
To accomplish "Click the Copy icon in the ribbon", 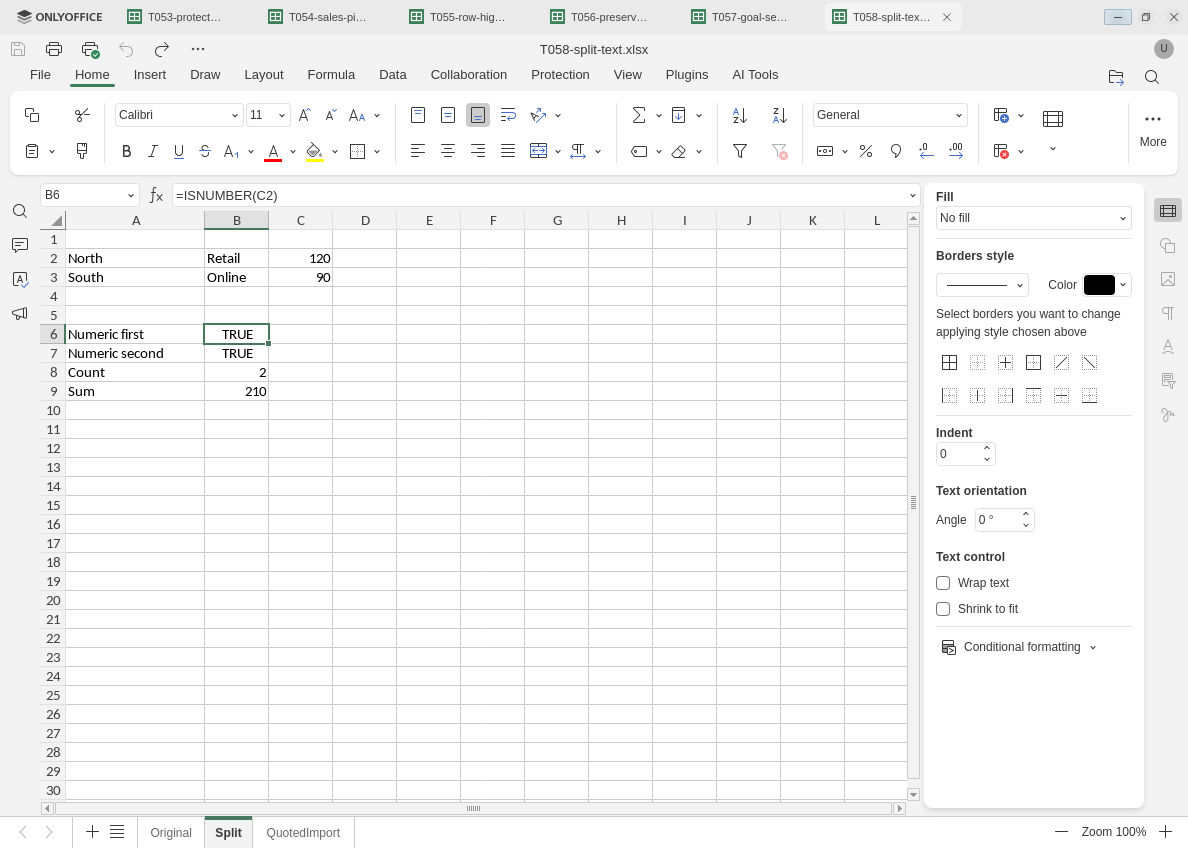I will (x=32, y=115).
